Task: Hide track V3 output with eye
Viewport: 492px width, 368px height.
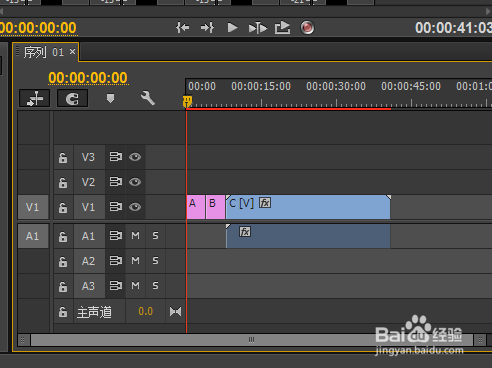Action: 135,157
